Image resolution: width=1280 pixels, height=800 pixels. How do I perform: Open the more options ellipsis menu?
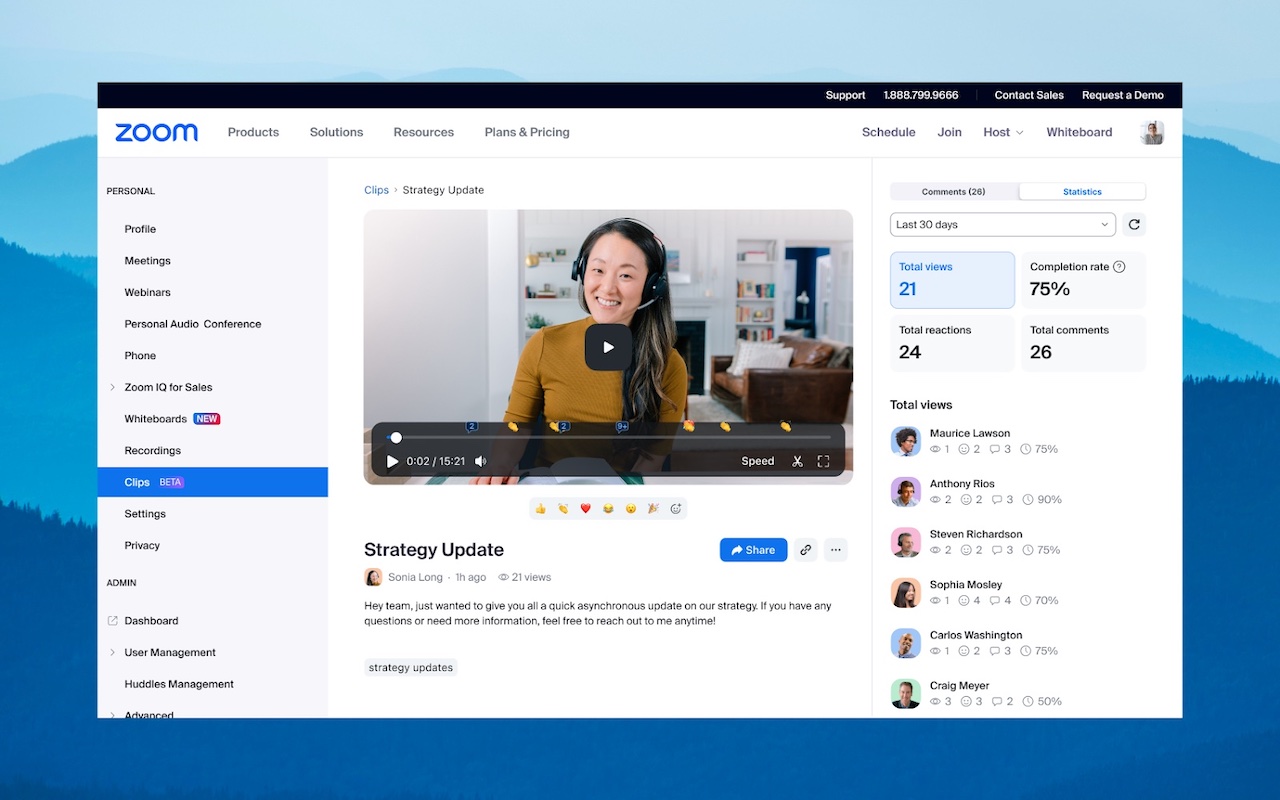pyautogui.click(x=836, y=550)
